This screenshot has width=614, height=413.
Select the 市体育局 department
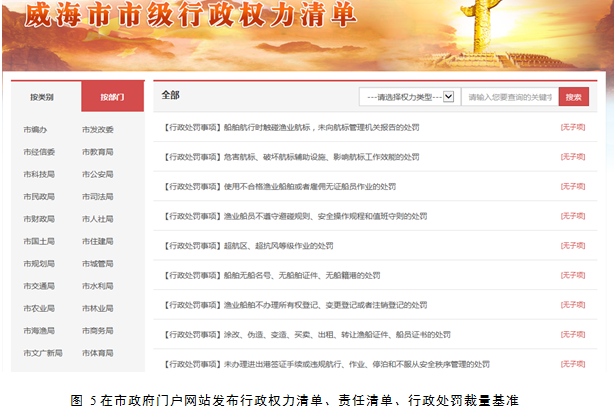tap(97, 353)
